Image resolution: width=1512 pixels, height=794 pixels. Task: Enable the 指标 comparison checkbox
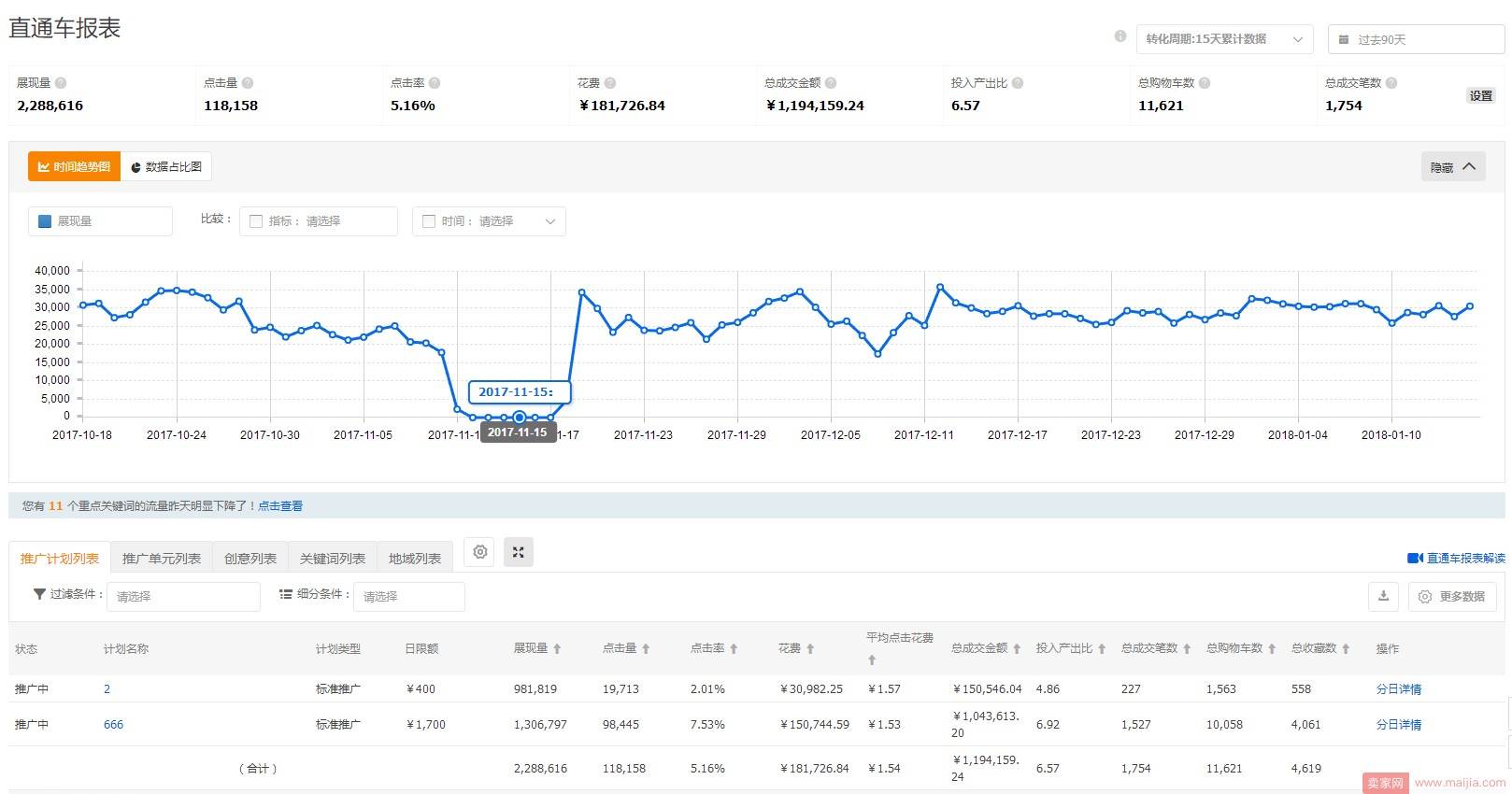click(256, 221)
